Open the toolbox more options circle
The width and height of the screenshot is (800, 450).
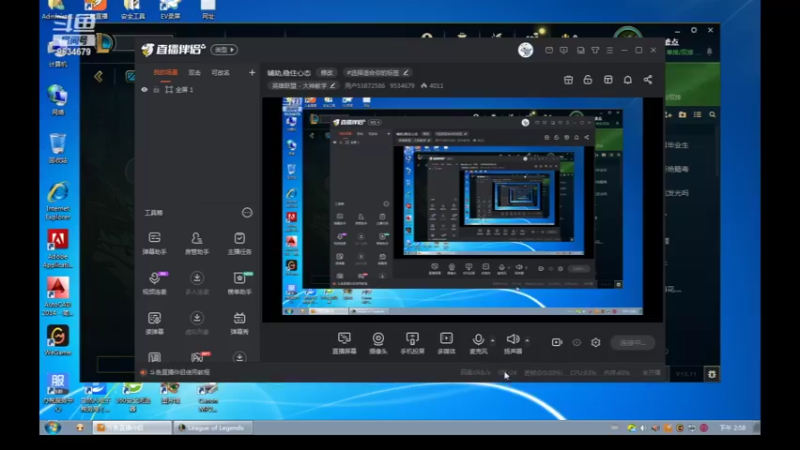(x=247, y=212)
